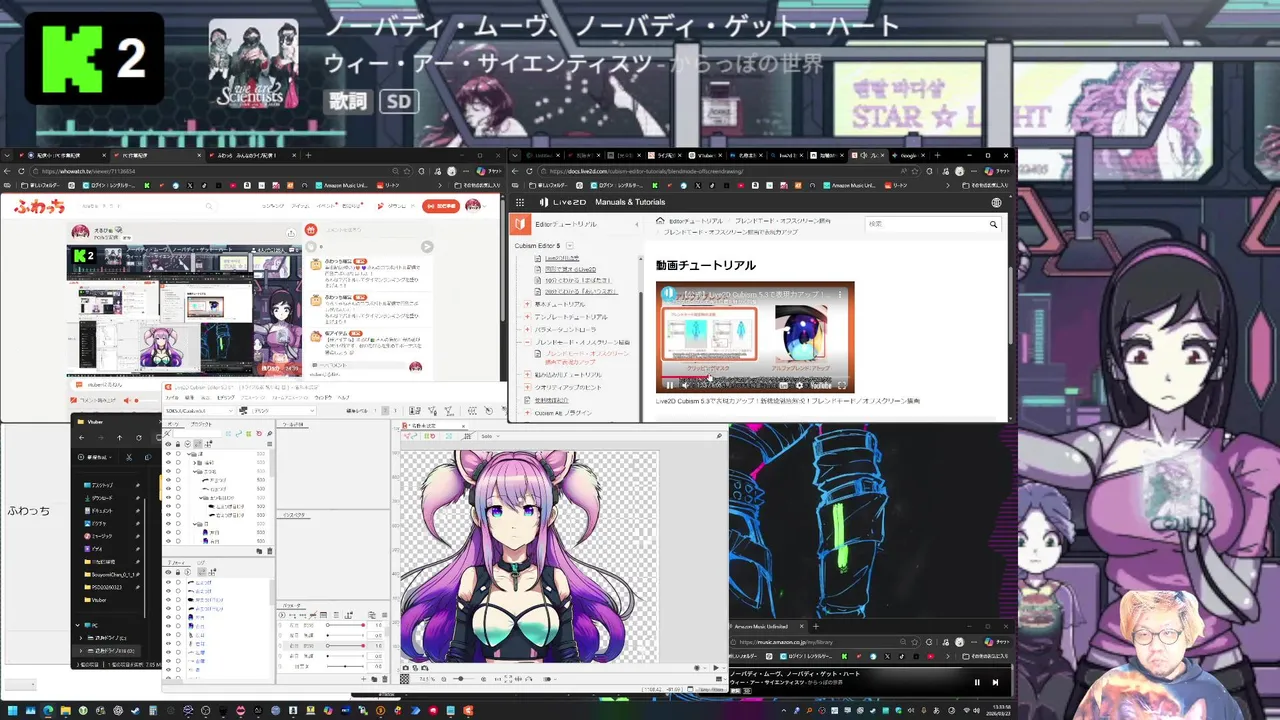Open the SDK/Cubism version dropdown in Cubism
1280x720 pixels.
click(200, 411)
